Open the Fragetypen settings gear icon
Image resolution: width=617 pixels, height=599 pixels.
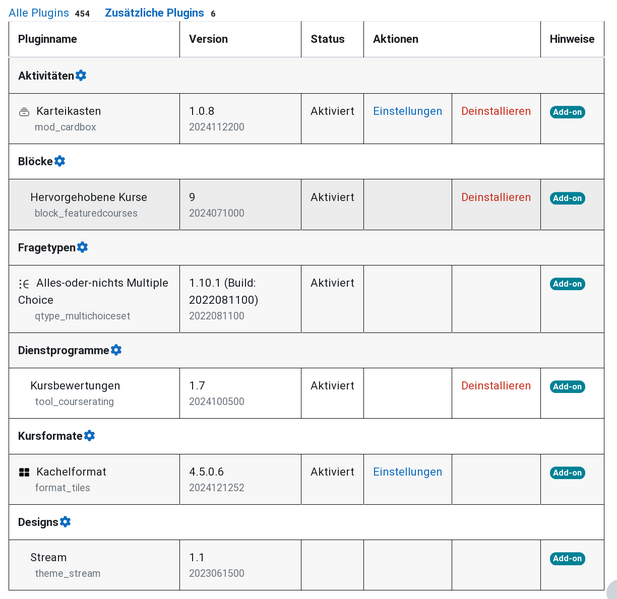coord(82,247)
